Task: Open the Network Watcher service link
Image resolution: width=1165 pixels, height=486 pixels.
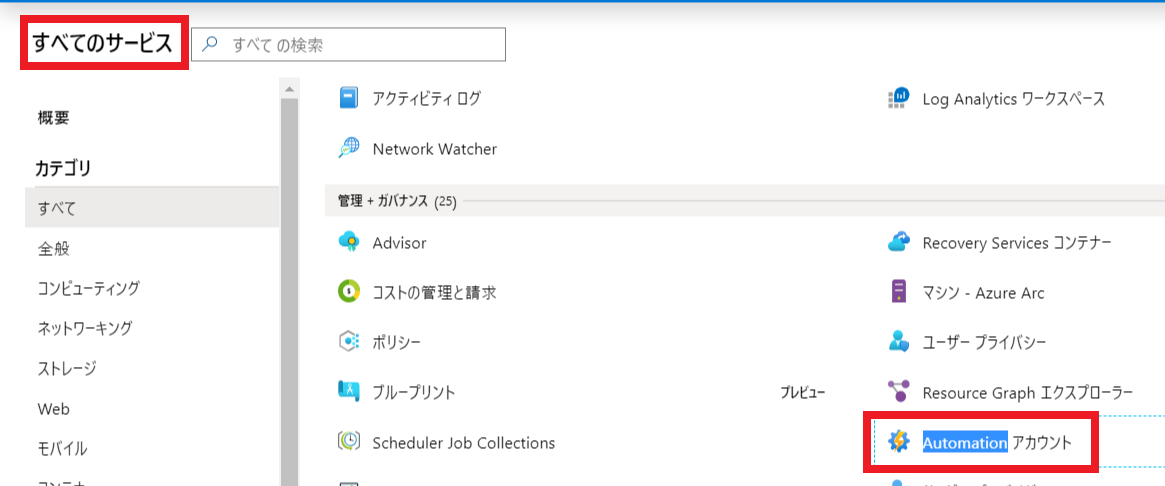Action: pyautogui.click(x=435, y=149)
